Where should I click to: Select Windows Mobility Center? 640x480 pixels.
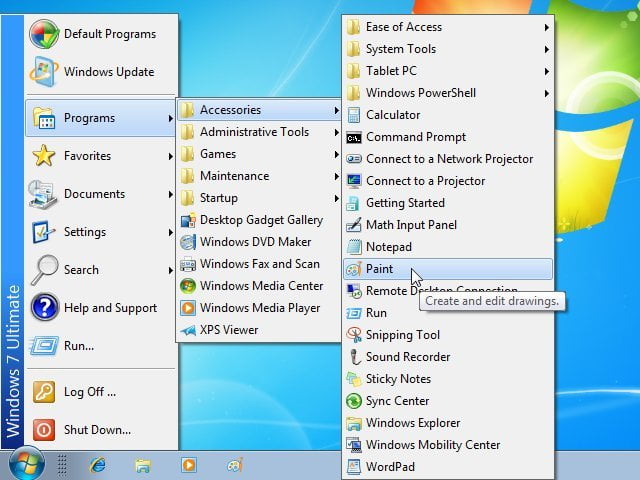[448, 445]
